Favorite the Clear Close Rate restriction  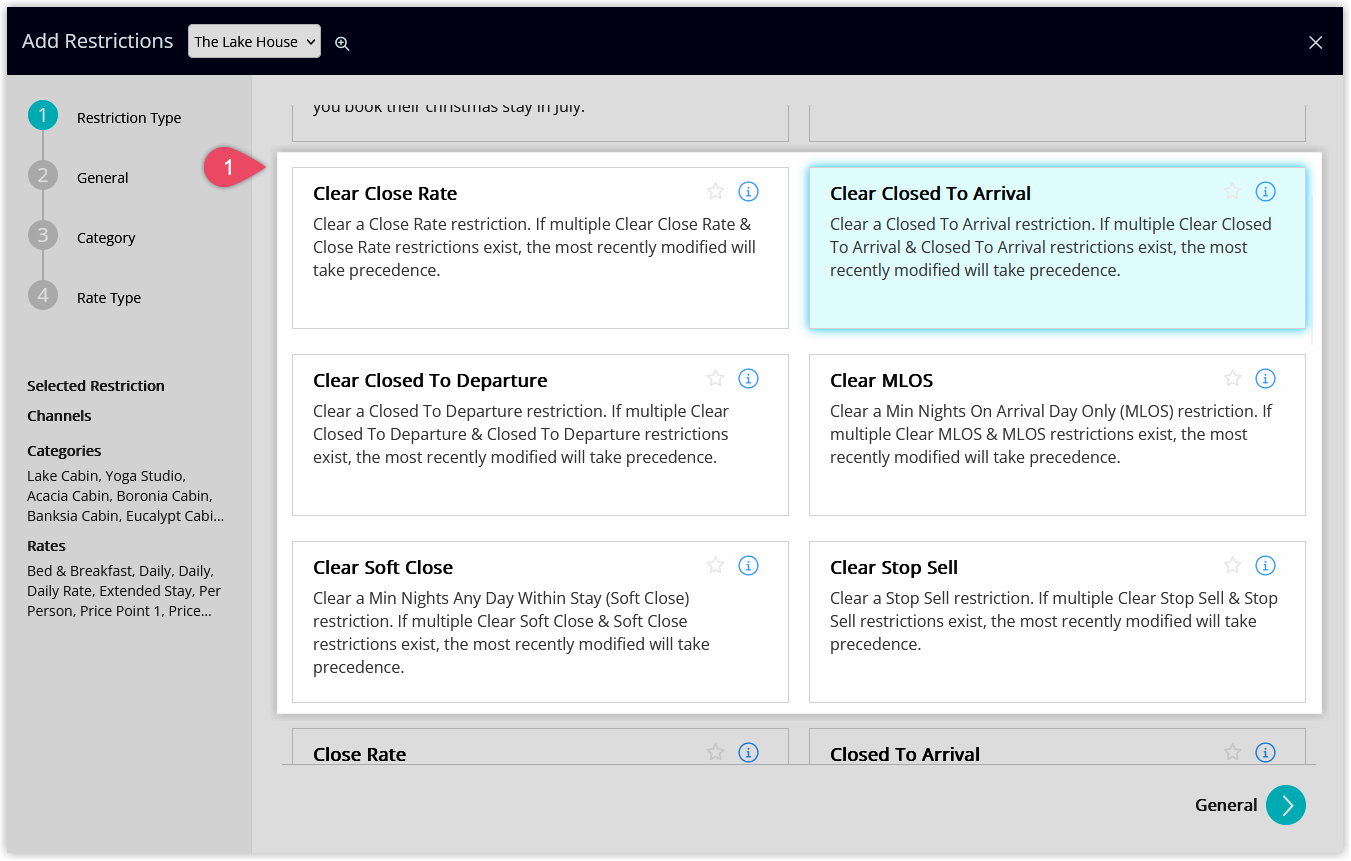pyautogui.click(x=716, y=191)
